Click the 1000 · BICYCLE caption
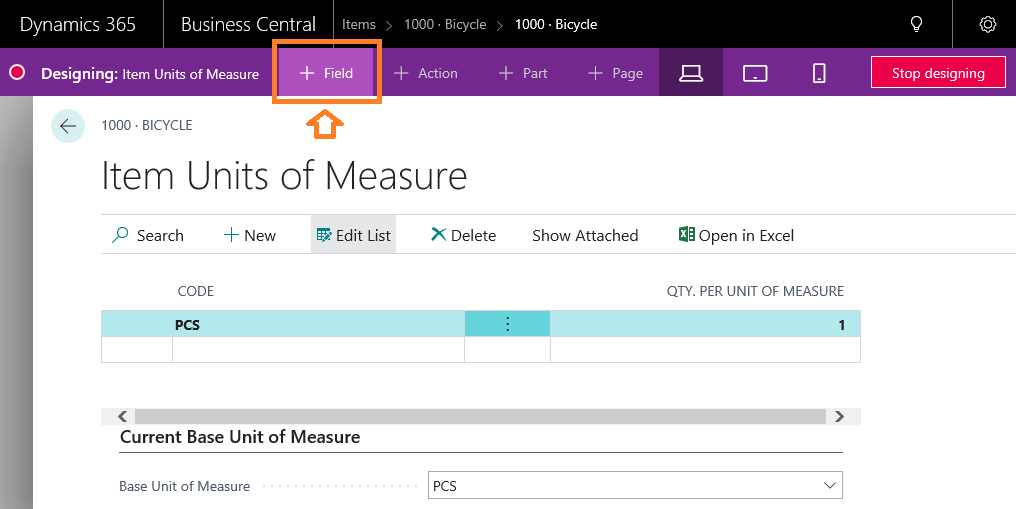The width and height of the screenshot is (1016, 509). click(146, 125)
